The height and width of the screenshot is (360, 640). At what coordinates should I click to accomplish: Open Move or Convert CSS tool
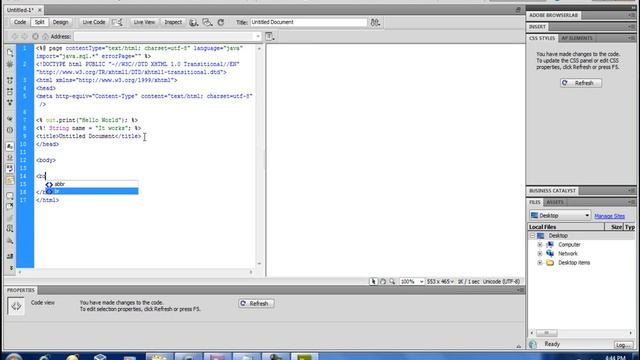pos(10,241)
